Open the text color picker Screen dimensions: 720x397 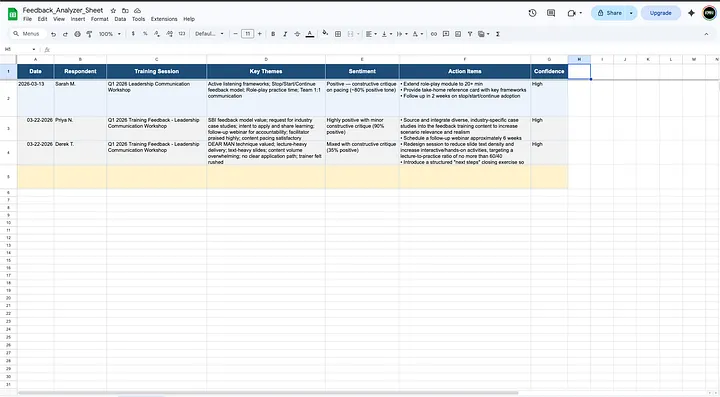click(x=310, y=34)
